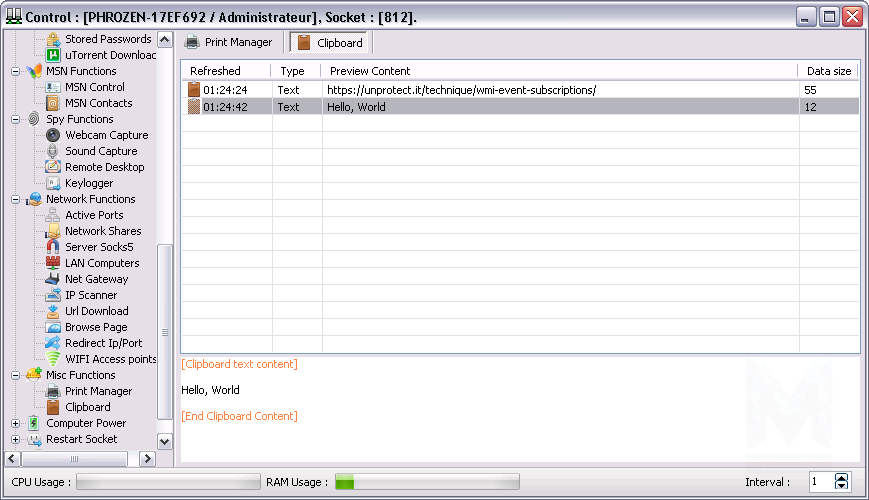This screenshot has width=869, height=500.
Task: Select the clipboard entry with unprotect.it URL
Action: (461, 90)
